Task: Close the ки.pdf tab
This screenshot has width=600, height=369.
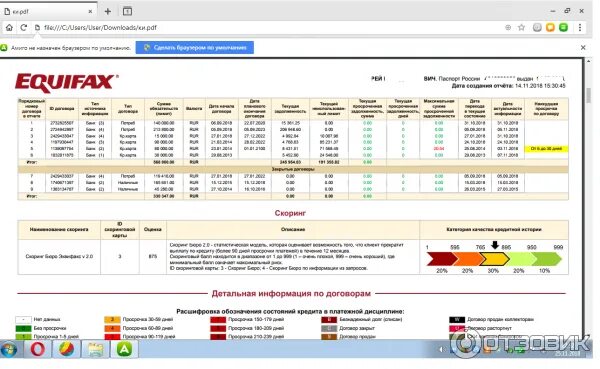Action: (x=90, y=11)
